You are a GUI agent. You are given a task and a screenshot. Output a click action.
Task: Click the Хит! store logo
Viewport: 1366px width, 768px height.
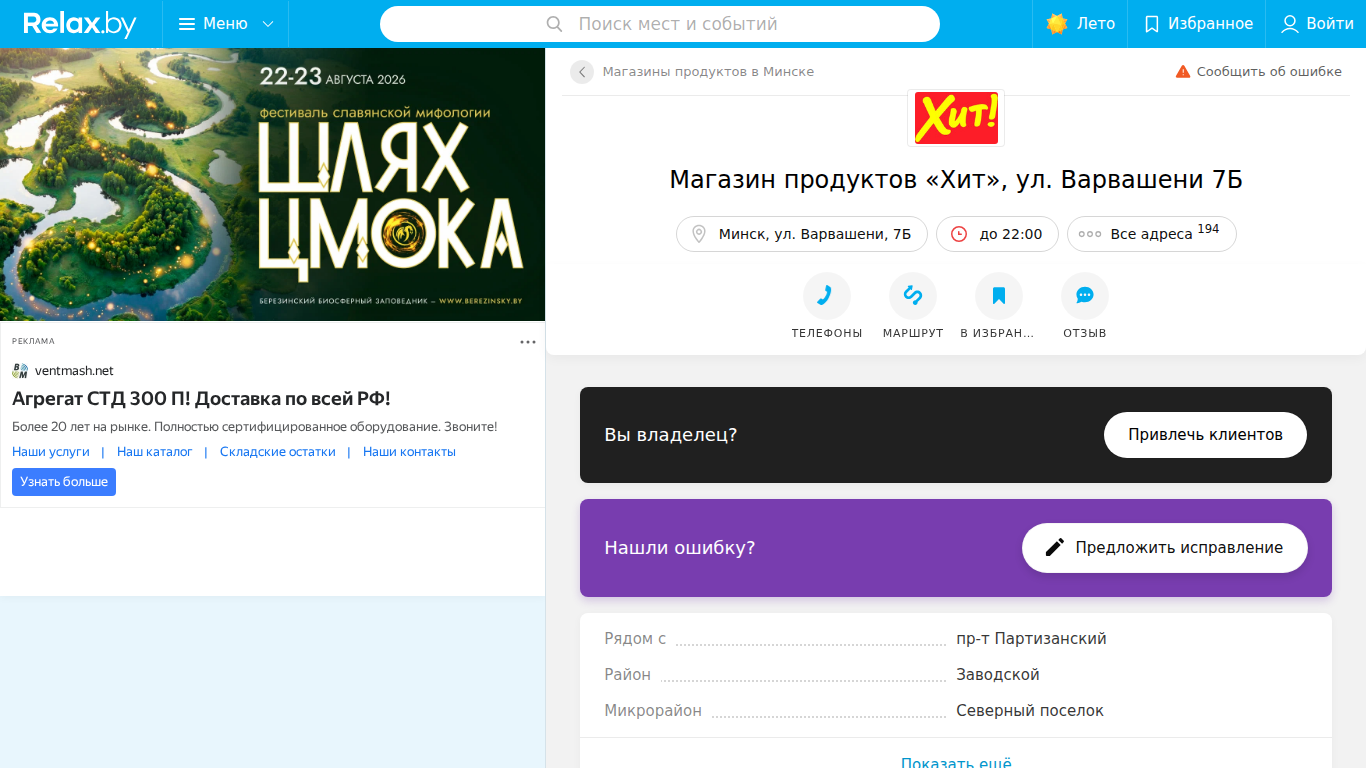(x=956, y=118)
